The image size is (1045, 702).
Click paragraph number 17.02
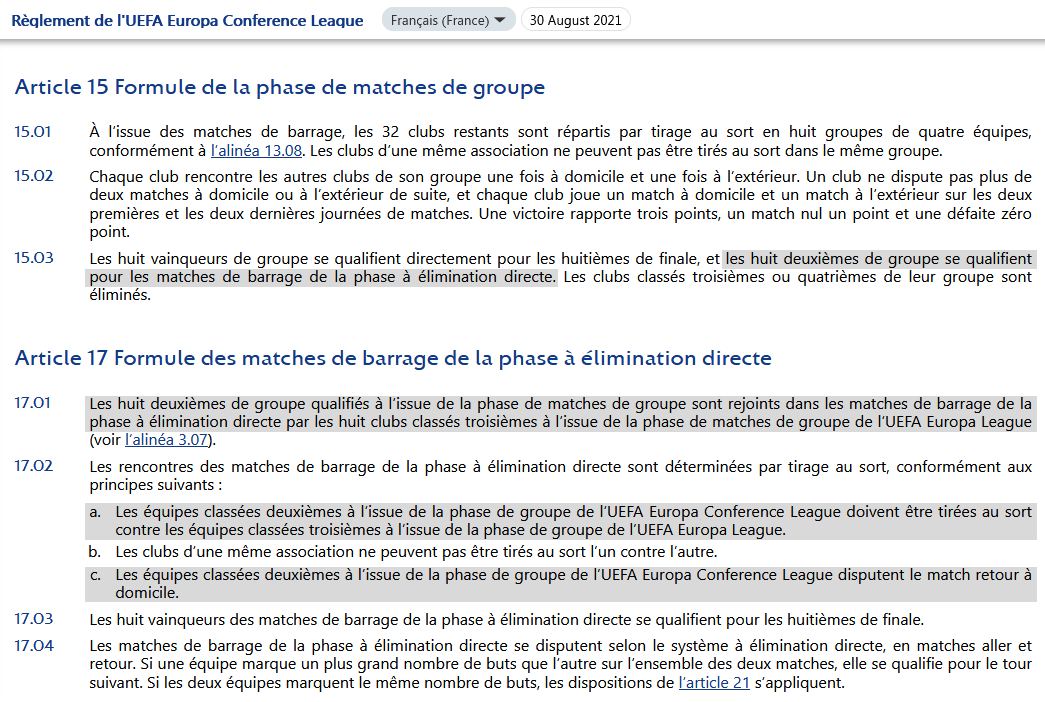(x=33, y=466)
